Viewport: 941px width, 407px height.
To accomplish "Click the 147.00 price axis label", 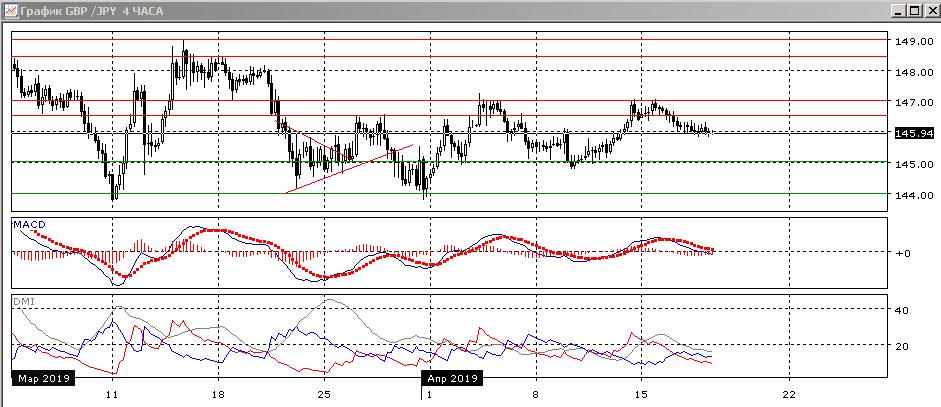I will pyautogui.click(x=913, y=103).
